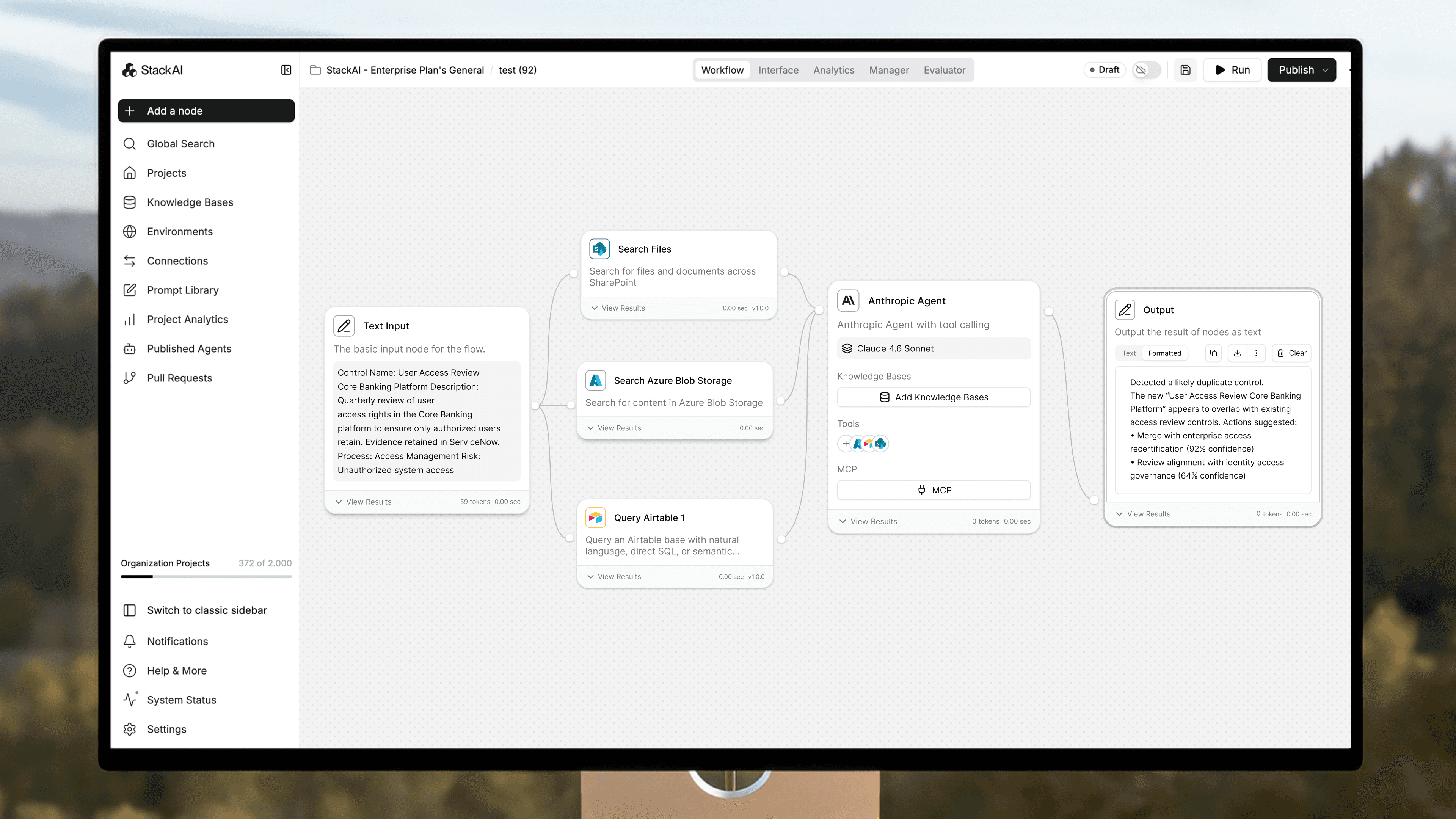This screenshot has width=1456, height=819.
Task: Open Claude 4.6 Sonnet model selector
Action: (x=933, y=349)
